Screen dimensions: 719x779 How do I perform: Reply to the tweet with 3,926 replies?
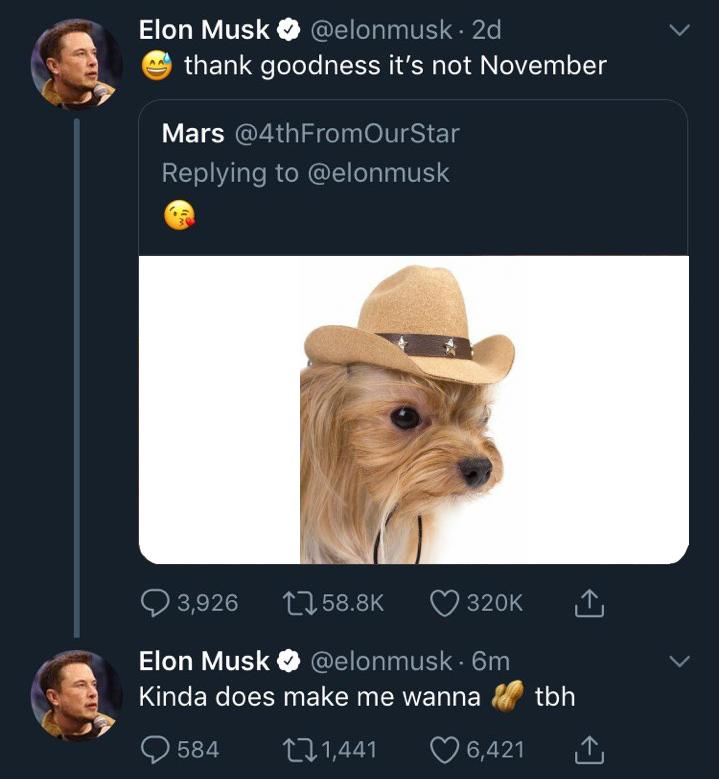tap(156, 602)
